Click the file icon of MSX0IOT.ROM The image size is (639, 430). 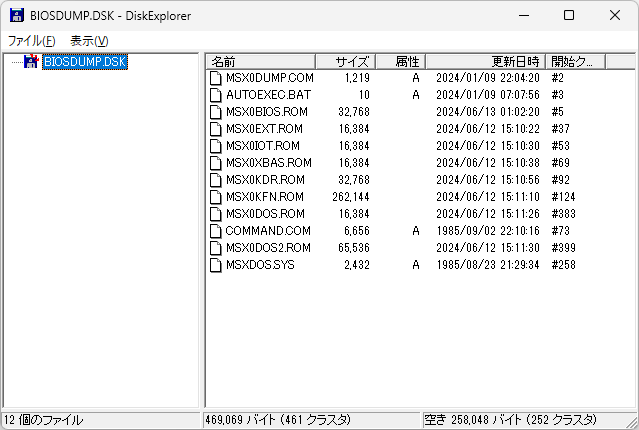tap(216, 146)
